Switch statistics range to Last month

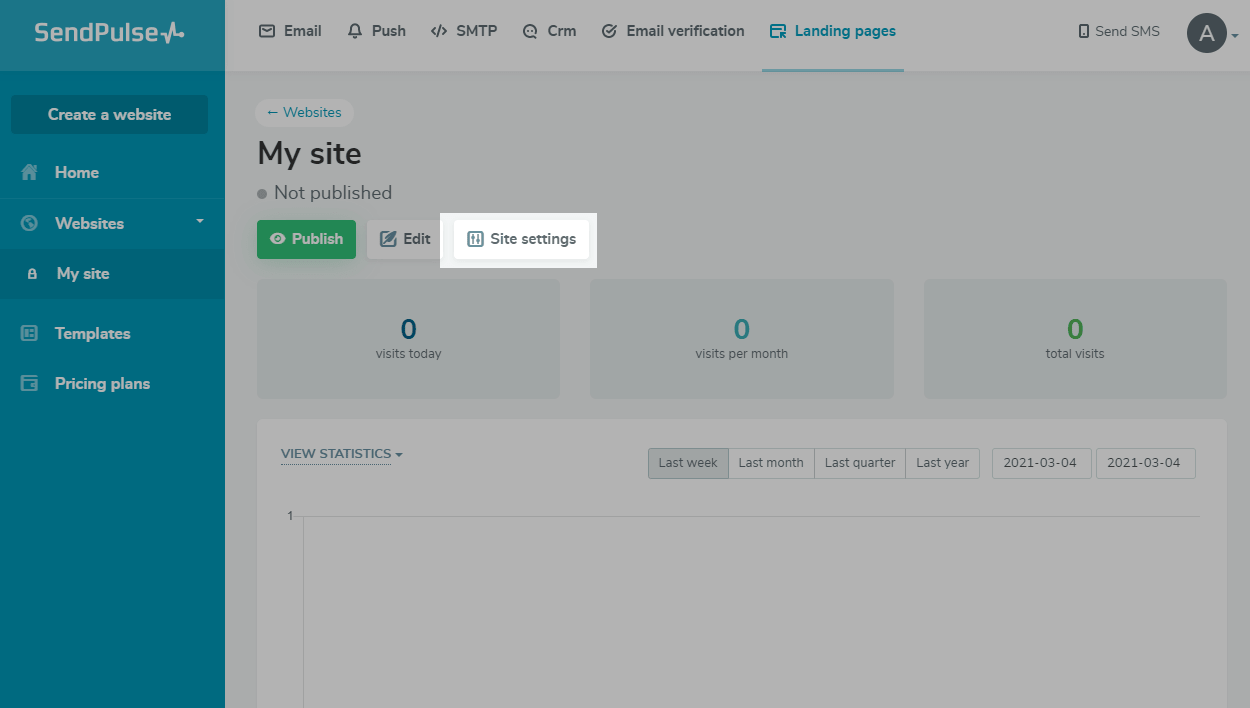tap(771, 463)
